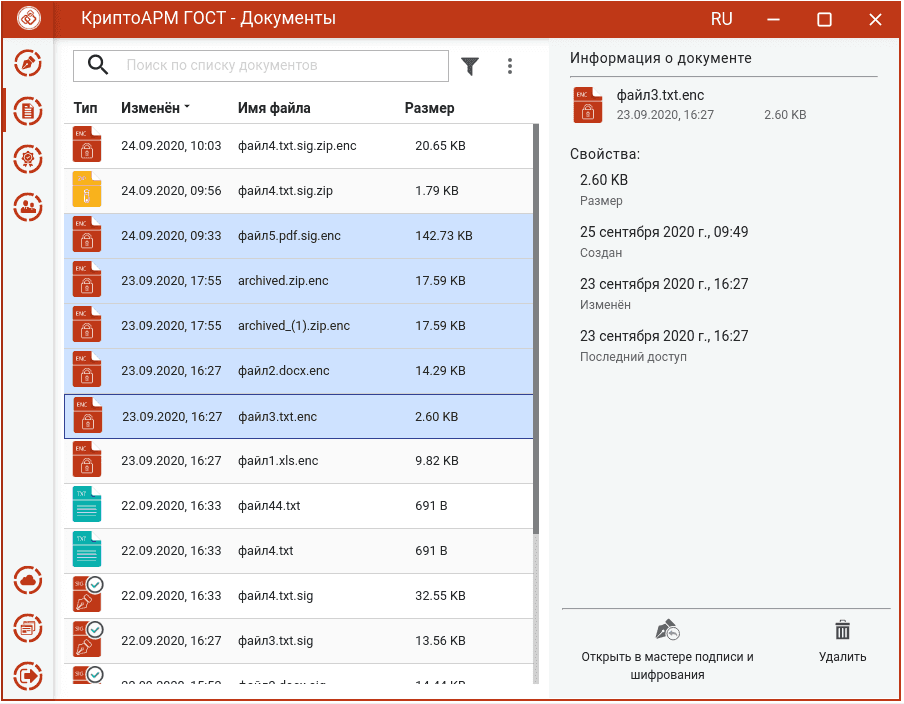Click ENC icon of файл2.docx.enc row
This screenshot has width=904, height=704.
(87, 369)
